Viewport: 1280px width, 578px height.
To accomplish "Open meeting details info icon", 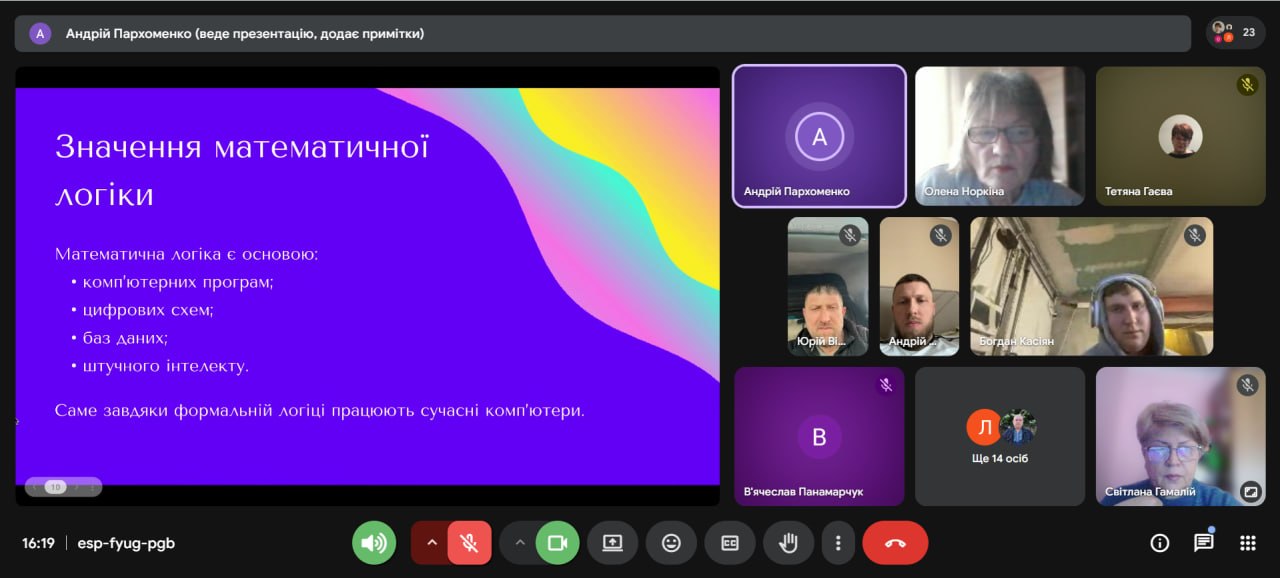I will pyautogui.click(x=1160, y=543).
